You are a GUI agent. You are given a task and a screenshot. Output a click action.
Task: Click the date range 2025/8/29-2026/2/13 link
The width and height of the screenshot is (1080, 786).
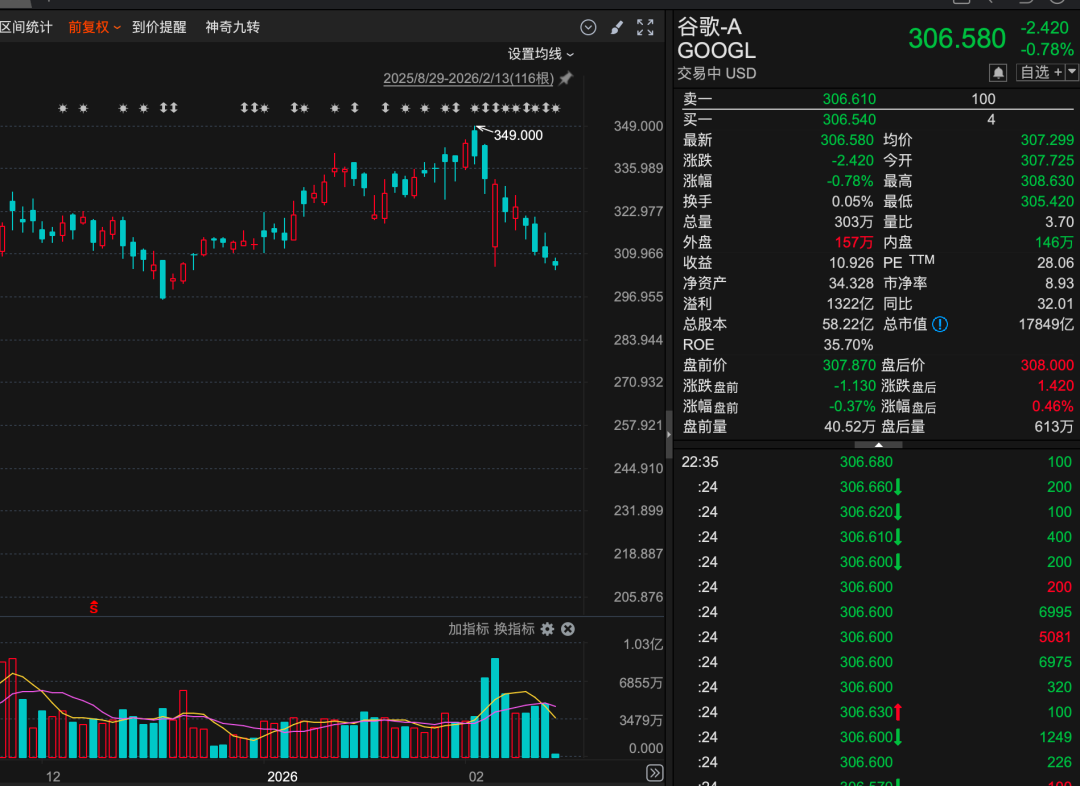point(468,79)
